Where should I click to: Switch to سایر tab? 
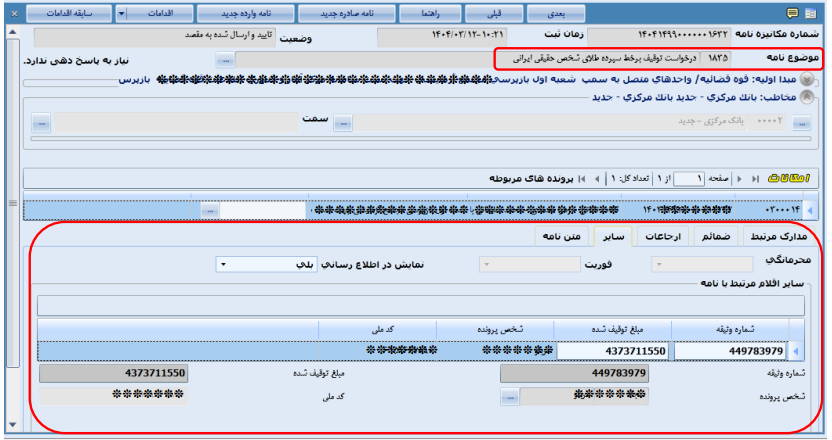click(x=613, y=236)
